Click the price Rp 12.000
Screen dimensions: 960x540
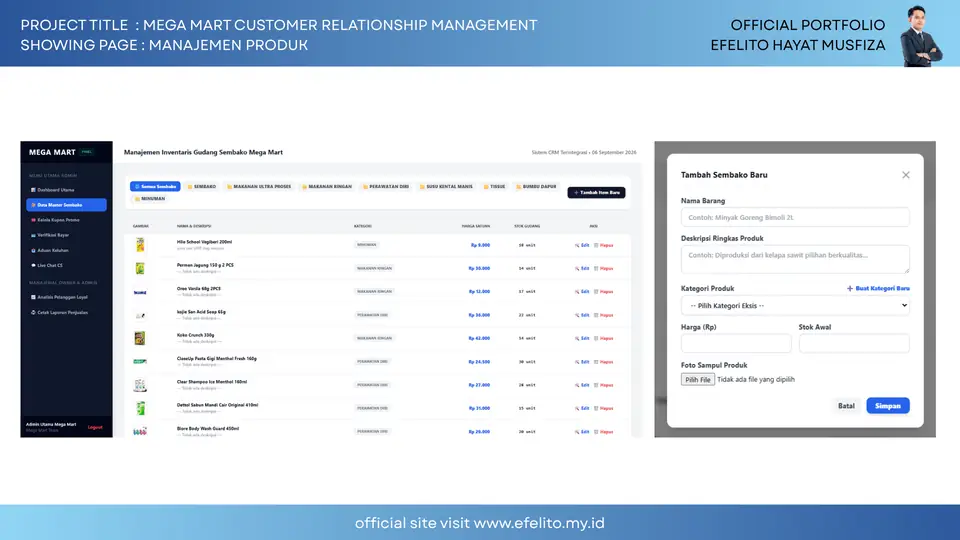479,292
